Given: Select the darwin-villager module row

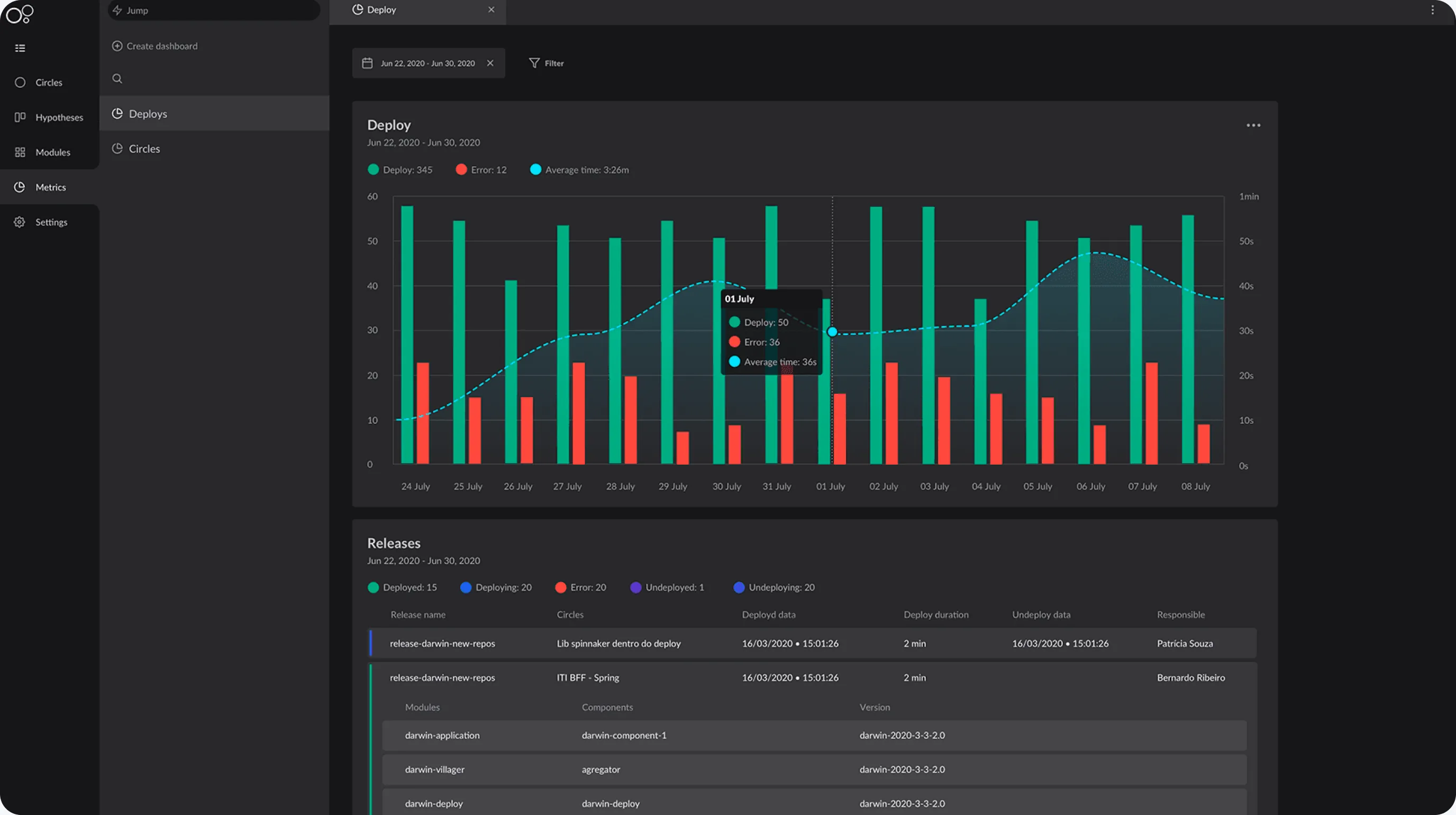Looking at the screenshot, I should (x=814, y=769).
